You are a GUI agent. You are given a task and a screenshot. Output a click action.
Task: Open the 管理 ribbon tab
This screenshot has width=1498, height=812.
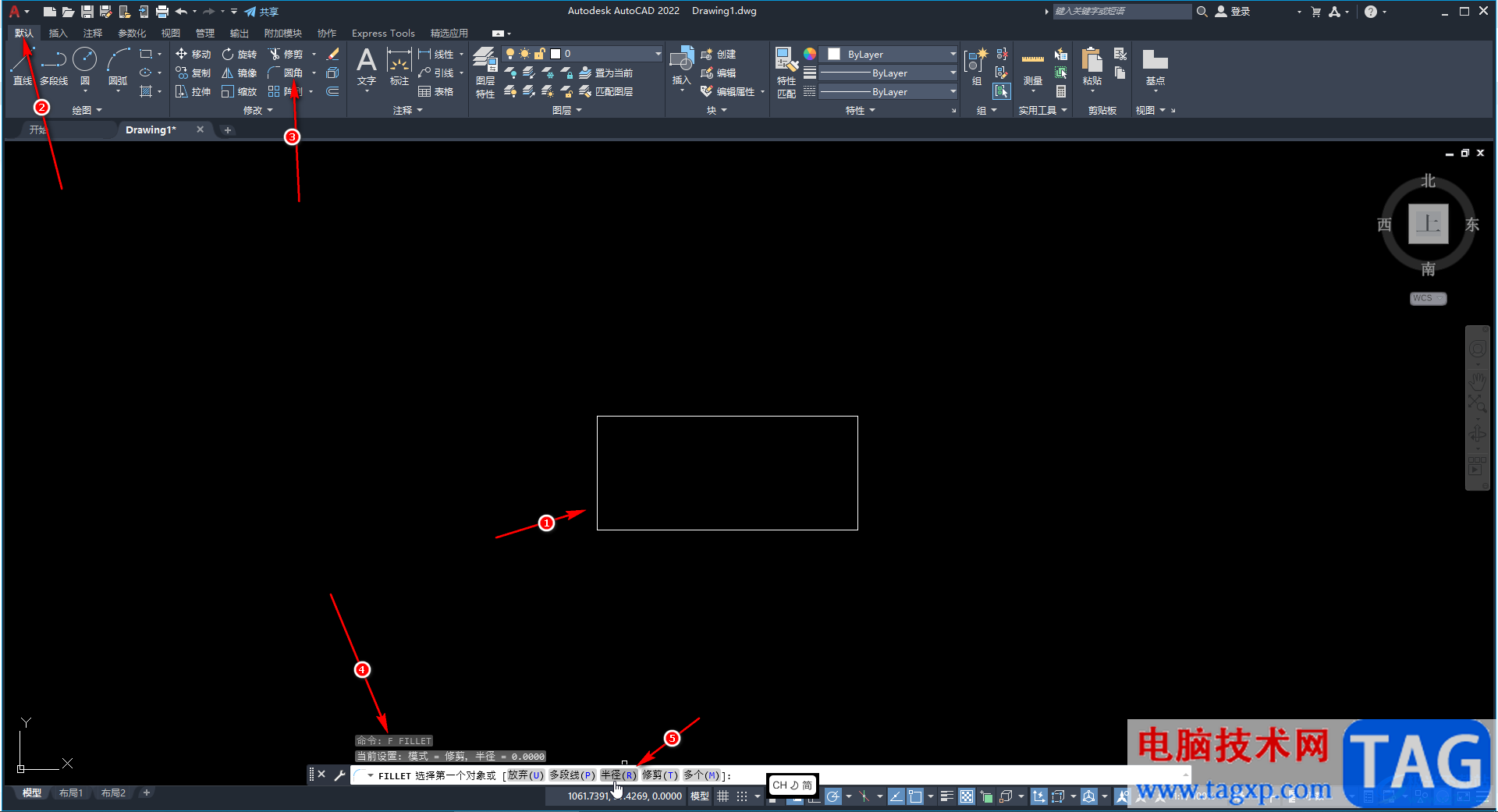tap(204, 33)
